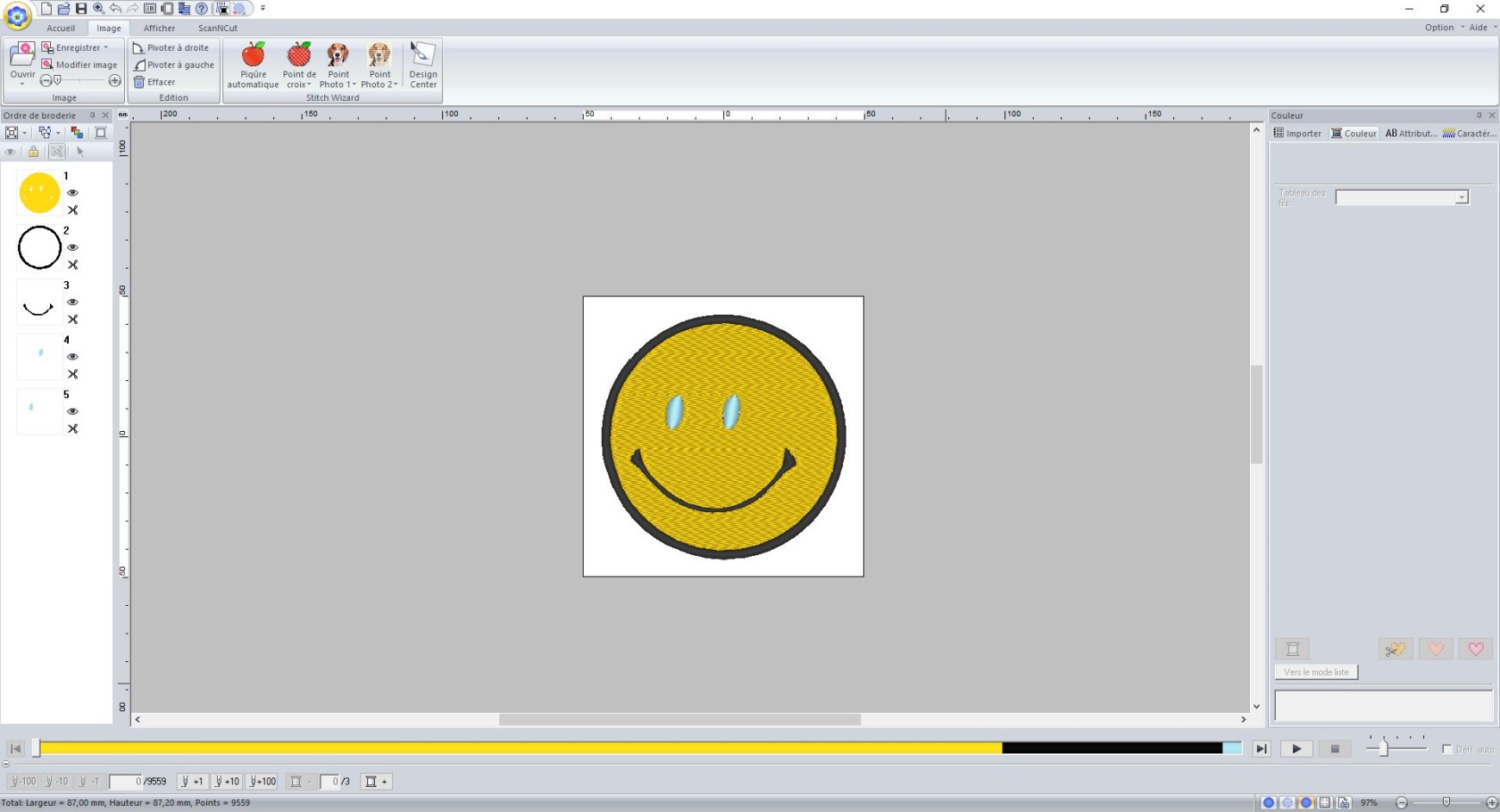Click status bar zoom out minus button

[x=1402, y=803]
